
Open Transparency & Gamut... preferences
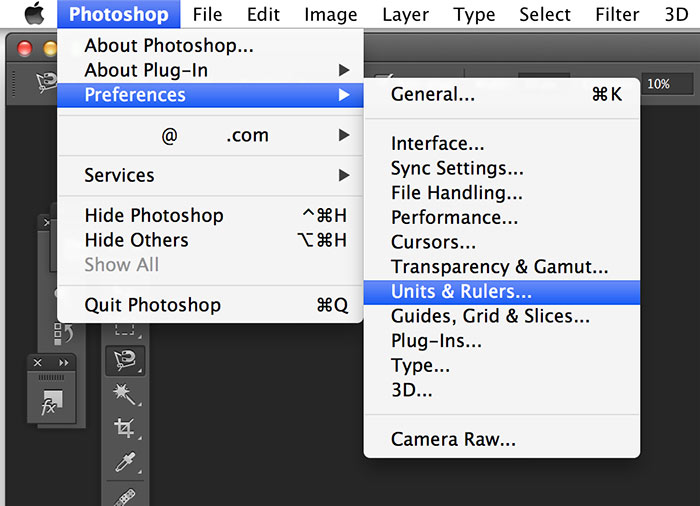(502, 267)
